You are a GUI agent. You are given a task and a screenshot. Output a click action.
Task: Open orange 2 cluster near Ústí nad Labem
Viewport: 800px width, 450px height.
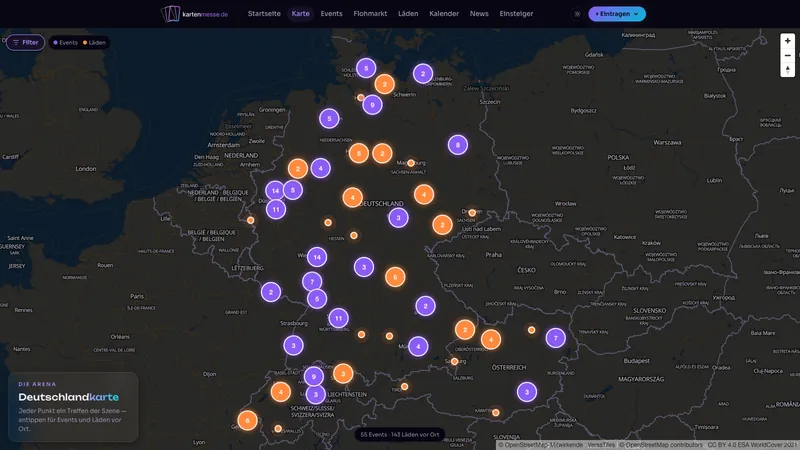442,224
